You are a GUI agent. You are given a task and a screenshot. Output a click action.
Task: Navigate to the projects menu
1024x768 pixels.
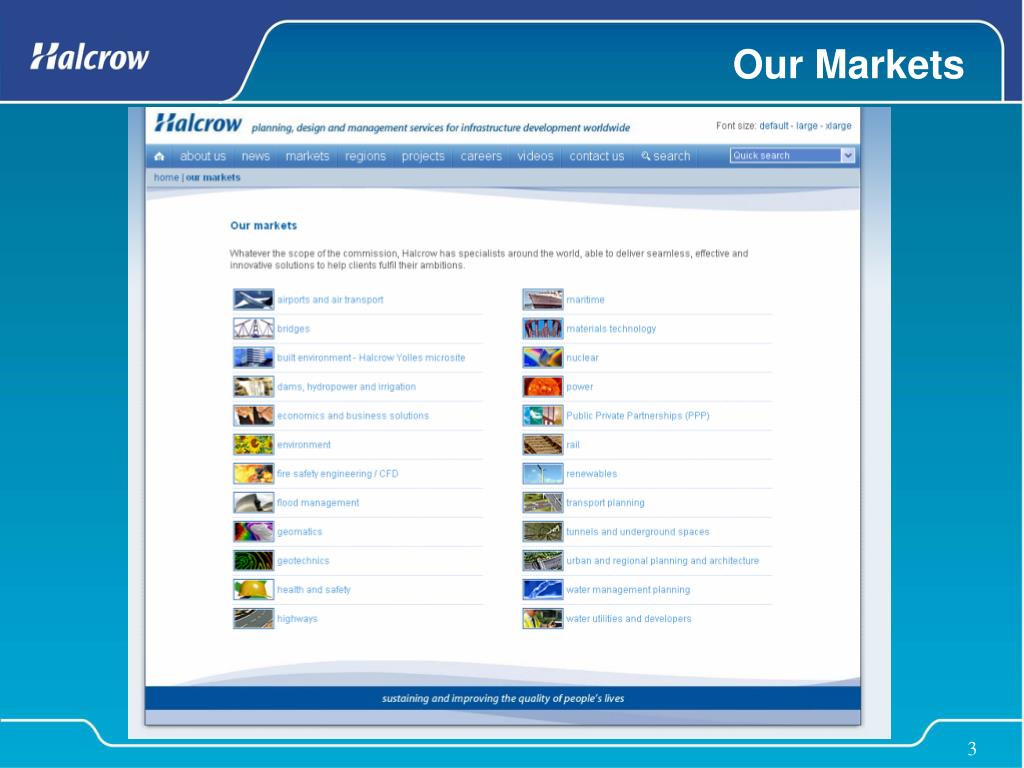(x=423, y=156)
